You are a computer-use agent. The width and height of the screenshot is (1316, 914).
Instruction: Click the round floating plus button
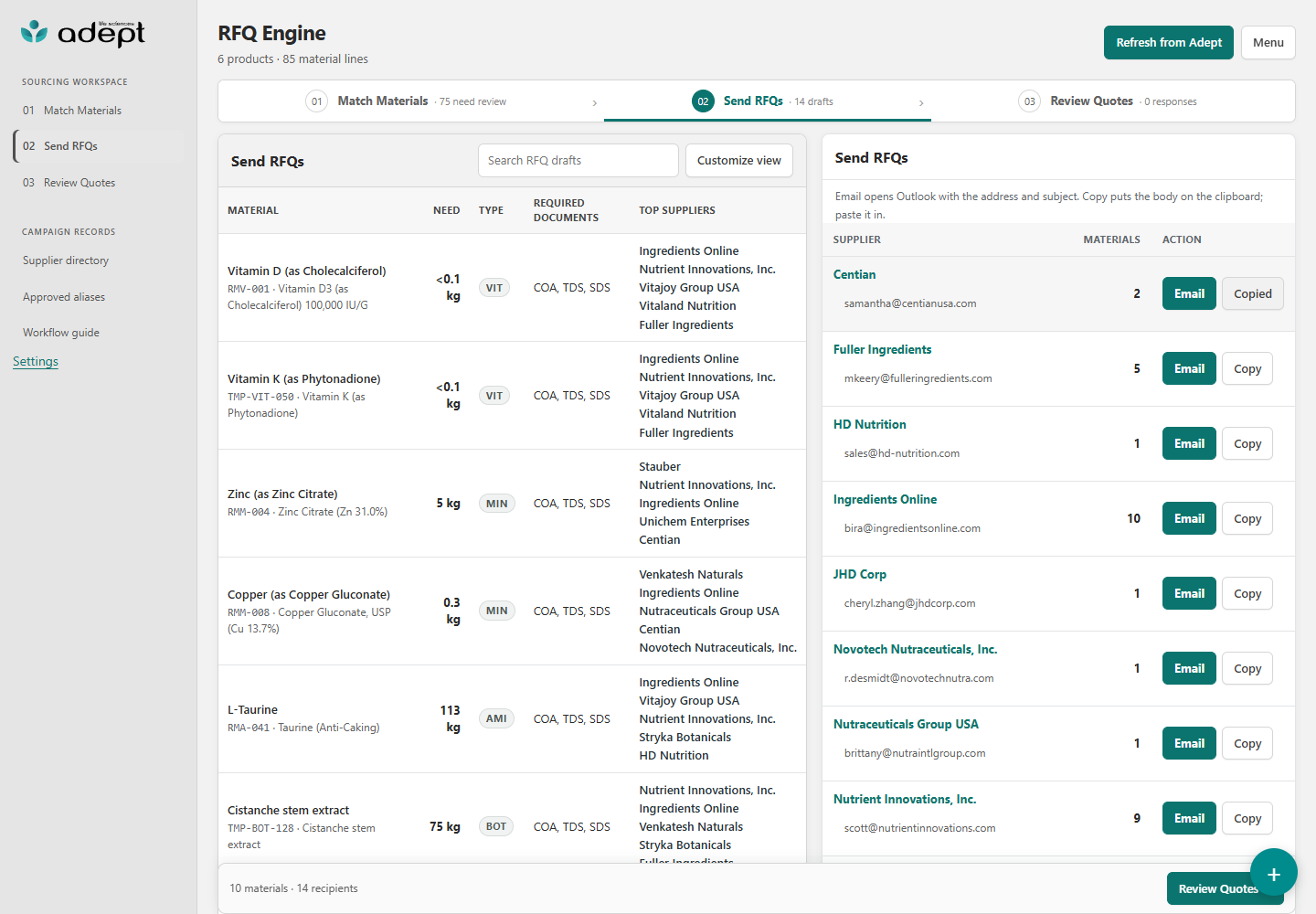tap(1274, 872)
